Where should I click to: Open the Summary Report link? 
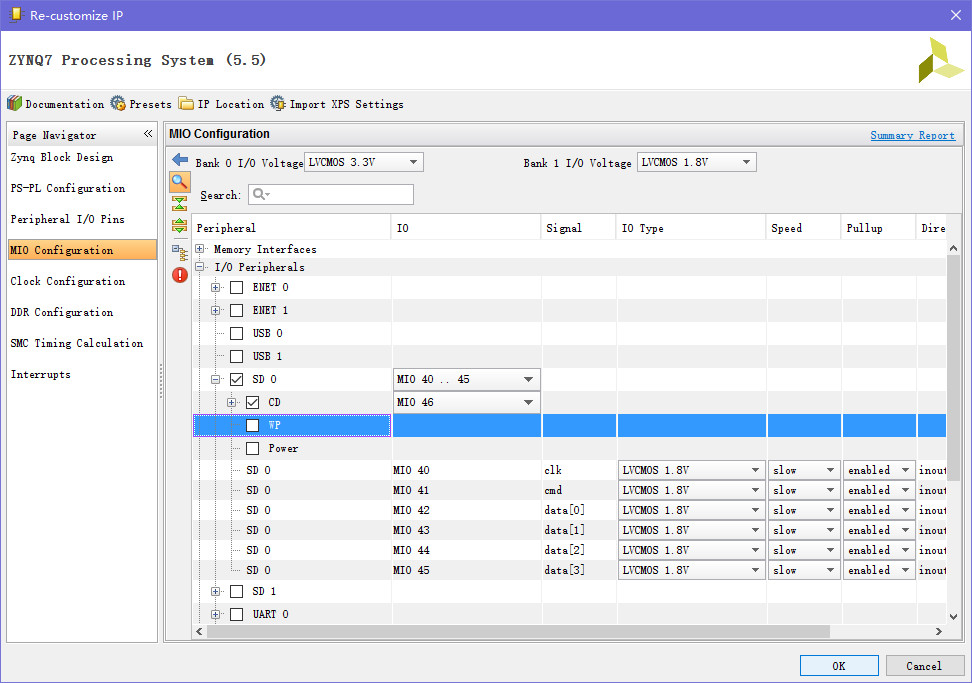click(912, 135)
